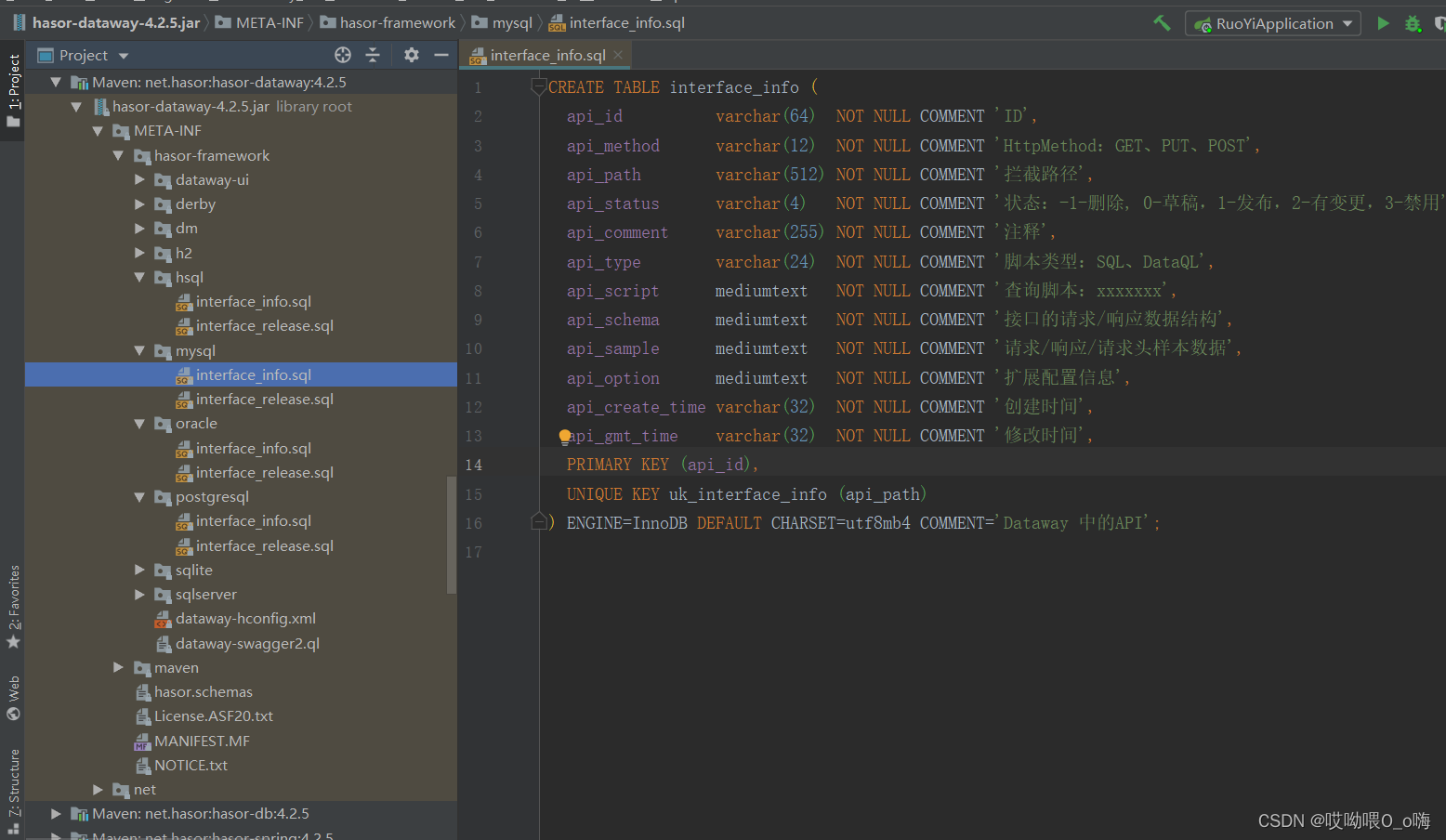The width and height of the screenshot is (1446, 840).
Task: Collapse the CREATE TABLE fold region
Action: click(x=538, y=85)
